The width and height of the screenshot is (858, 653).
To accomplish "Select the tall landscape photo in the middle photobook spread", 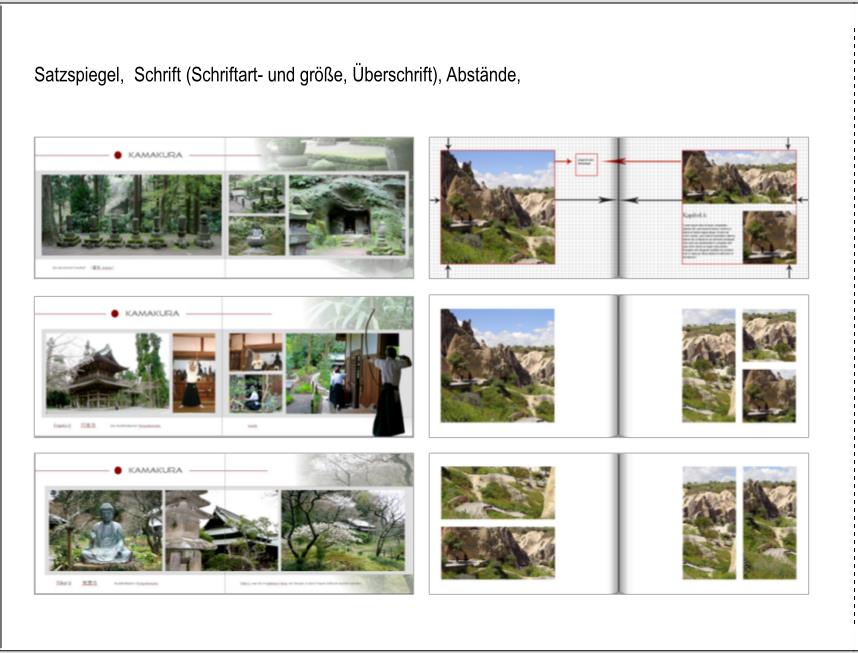I will pos(709,366).
